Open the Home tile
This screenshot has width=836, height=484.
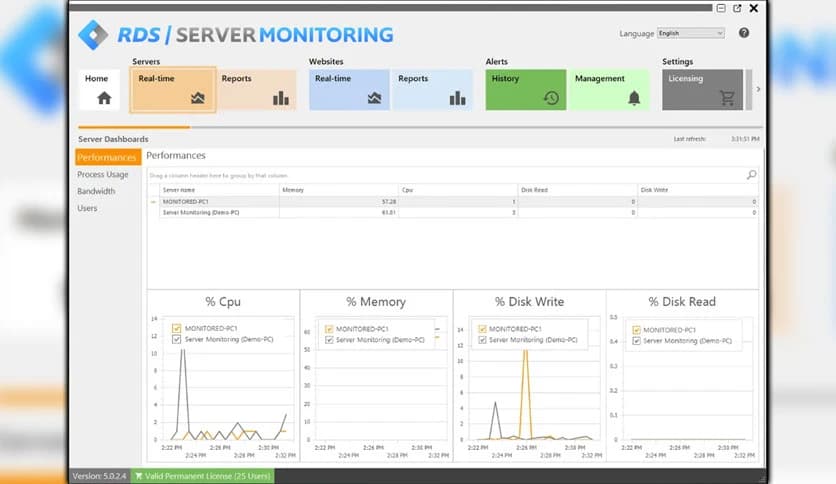(x=99, y=90)
